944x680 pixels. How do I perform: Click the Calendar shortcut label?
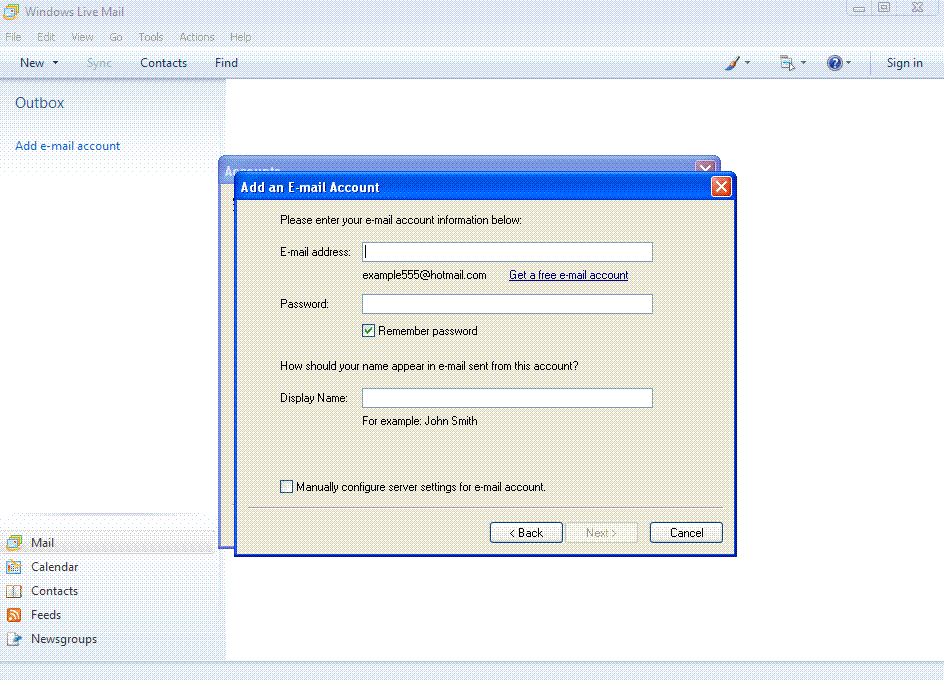click(55, 567)
